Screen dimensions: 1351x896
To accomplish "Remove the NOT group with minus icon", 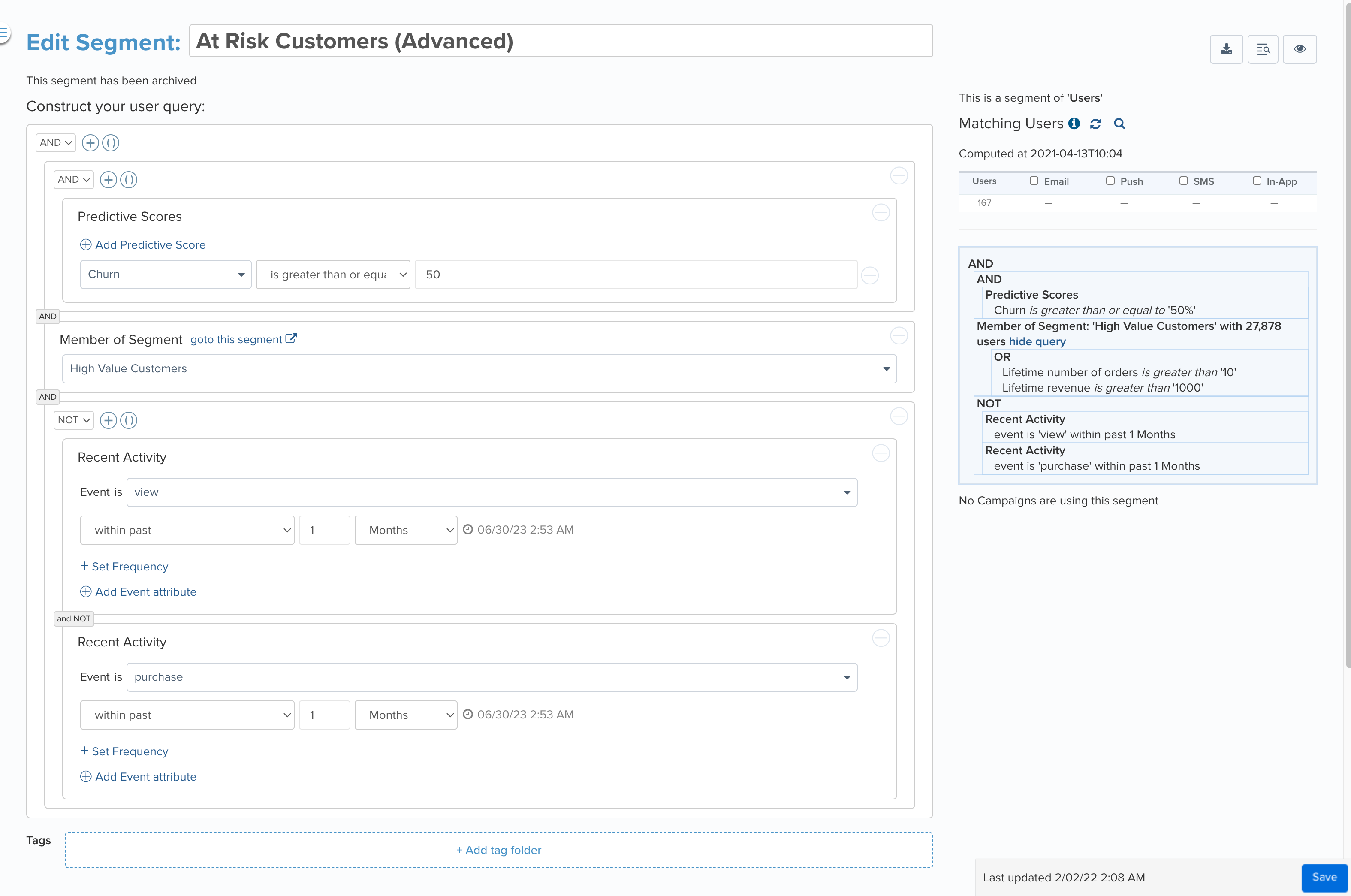I will coord(899,416).
